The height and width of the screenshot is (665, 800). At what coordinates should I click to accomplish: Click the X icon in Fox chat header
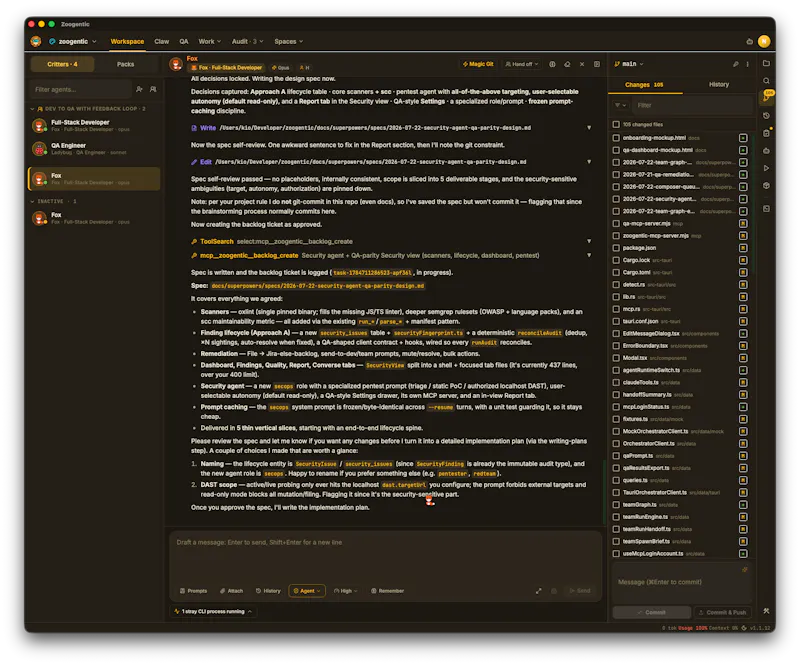(x=582, y=64)
